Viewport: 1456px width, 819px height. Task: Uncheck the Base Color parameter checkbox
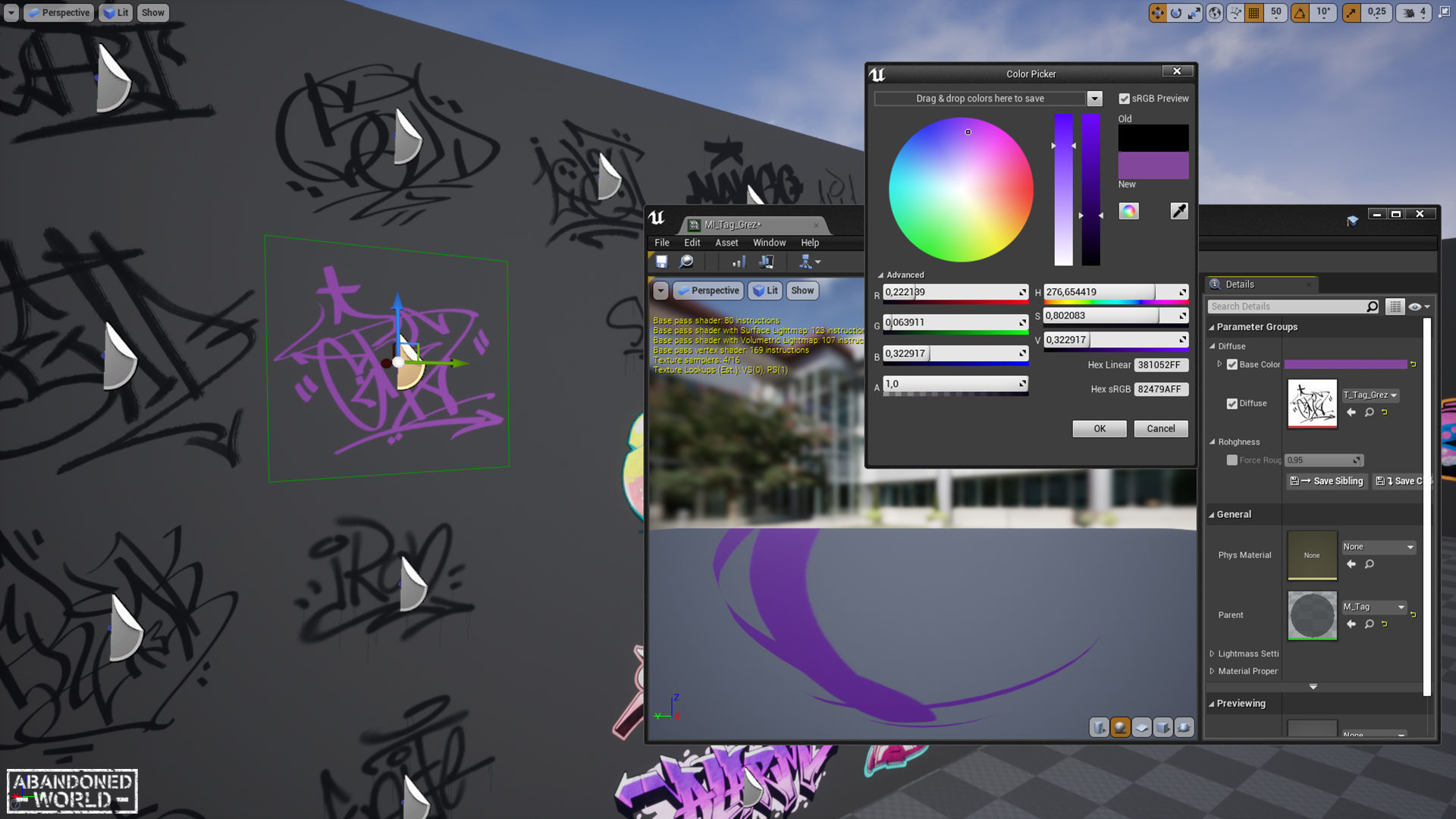(1232, 365)
